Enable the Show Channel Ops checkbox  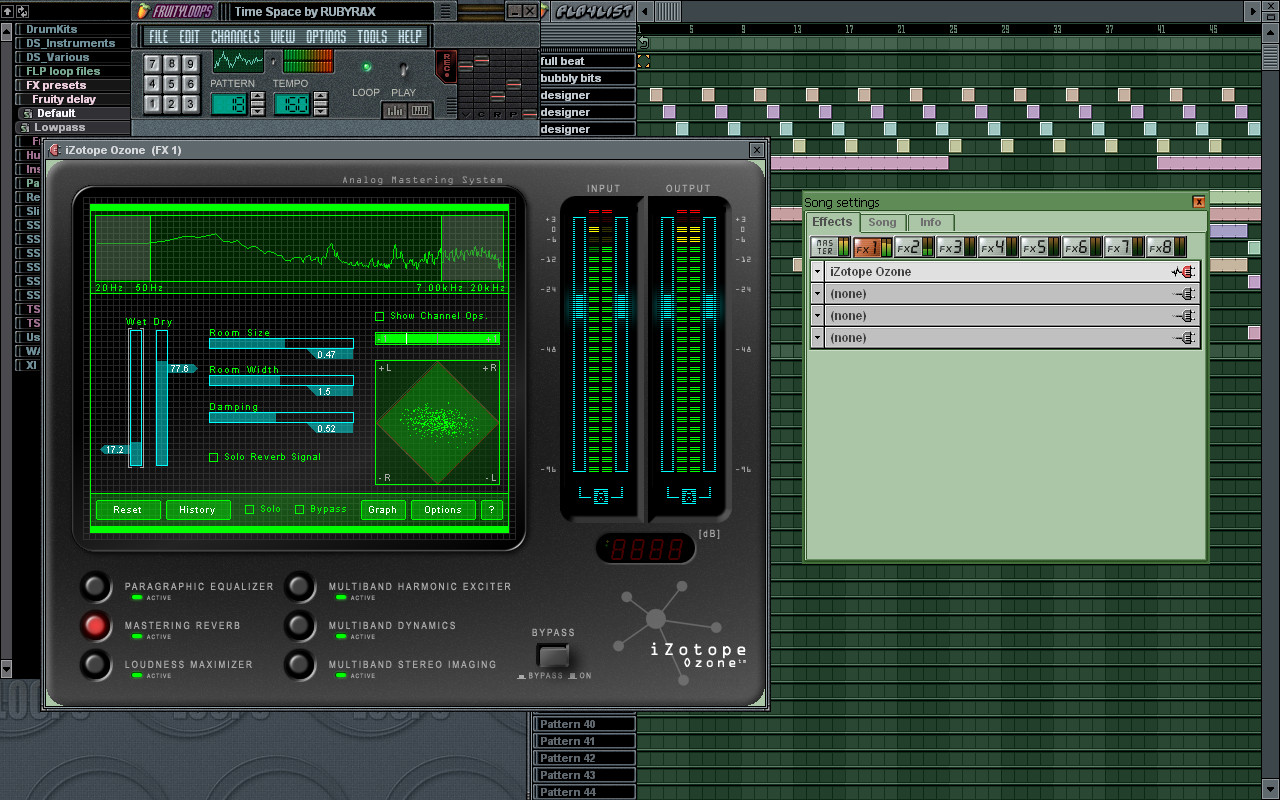point(380,316)
